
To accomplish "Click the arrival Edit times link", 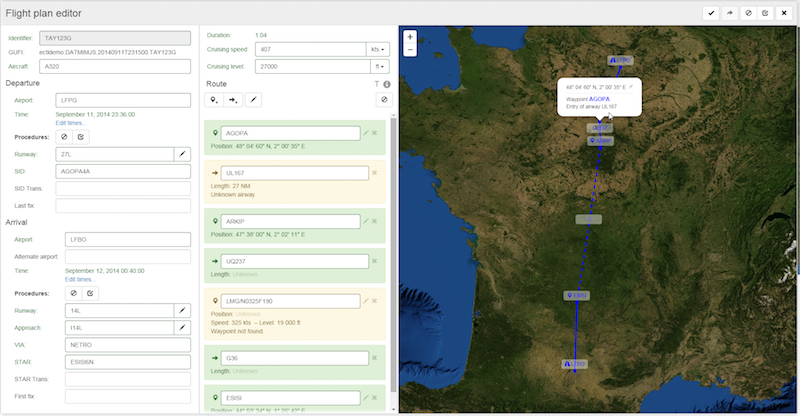I will tap(80, 279).
